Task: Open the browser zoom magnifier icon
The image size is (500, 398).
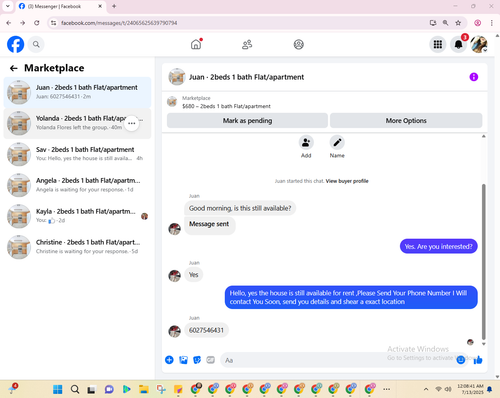Action: coord(445,23)
